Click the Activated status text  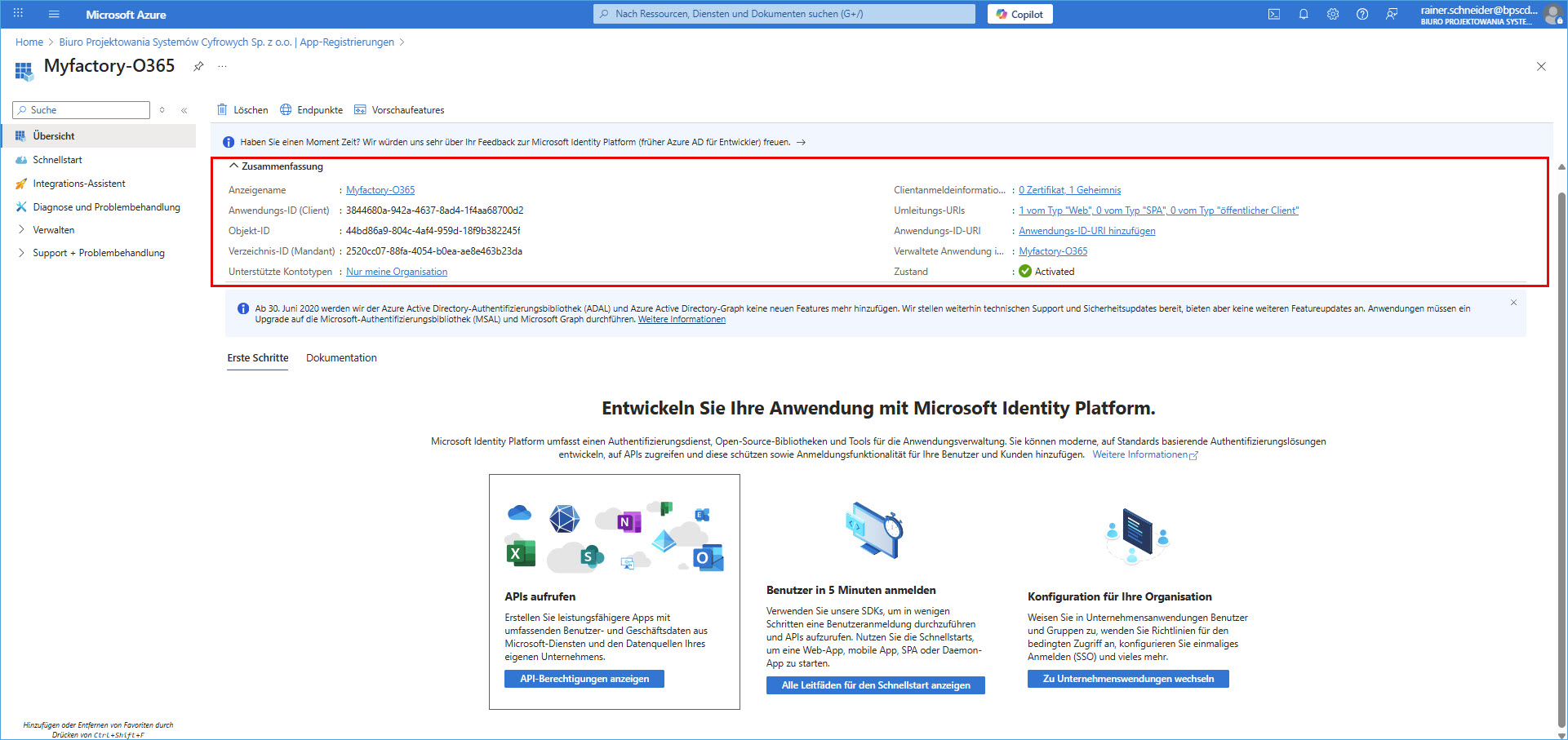[1055, 272]
